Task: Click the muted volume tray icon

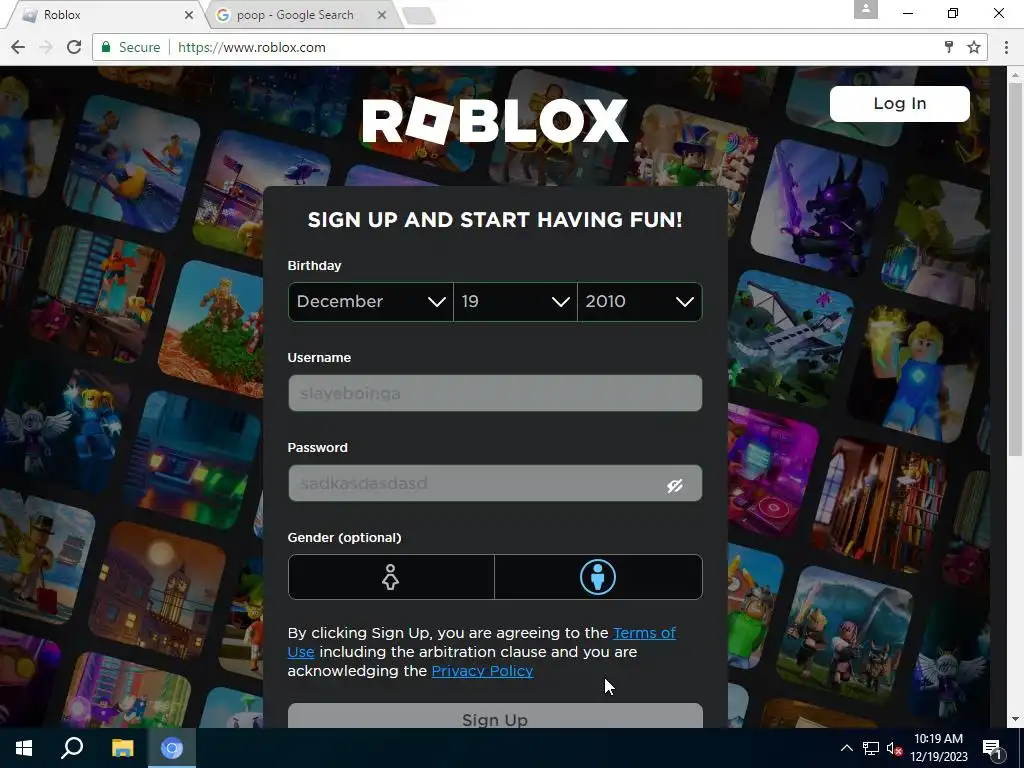Action: (894, 748)
